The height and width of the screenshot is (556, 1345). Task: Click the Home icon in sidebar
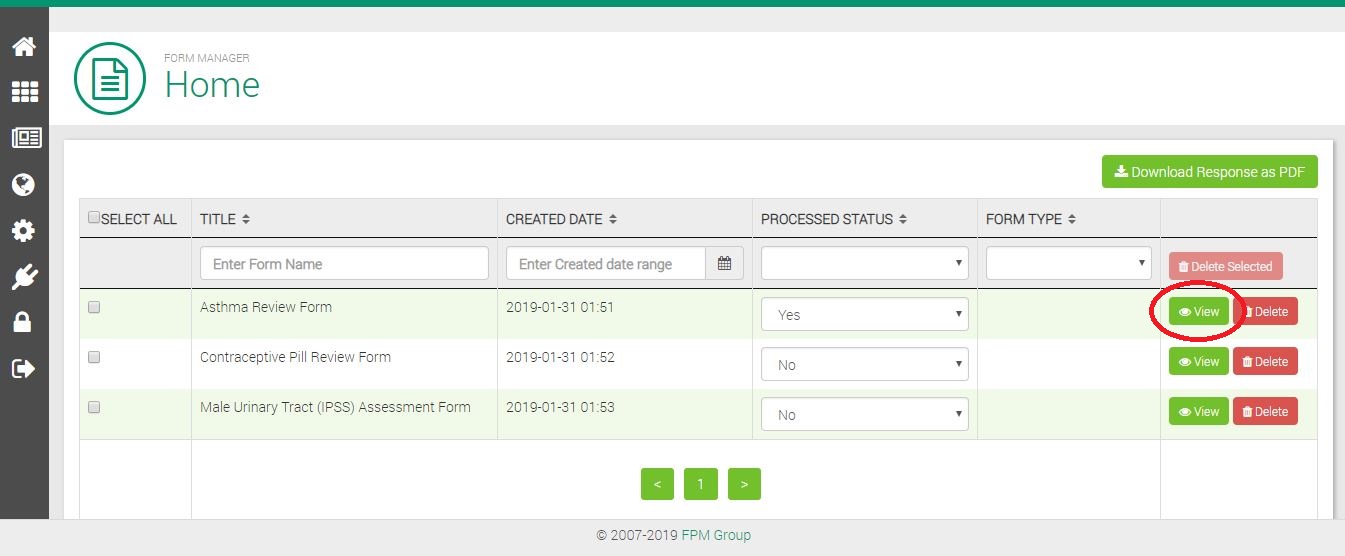click(x=23, y=47)
